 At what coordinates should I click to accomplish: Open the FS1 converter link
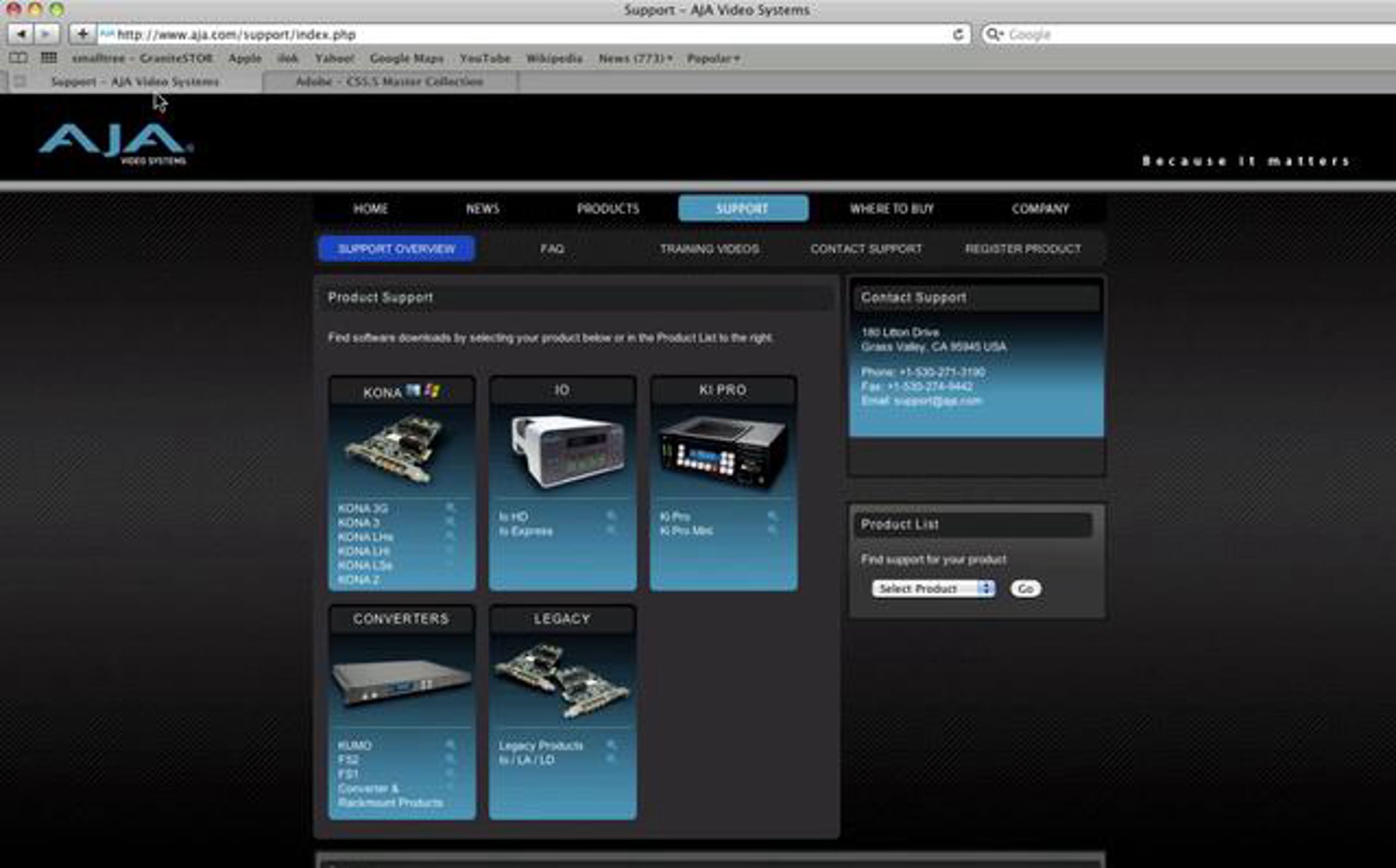(348, 773)
